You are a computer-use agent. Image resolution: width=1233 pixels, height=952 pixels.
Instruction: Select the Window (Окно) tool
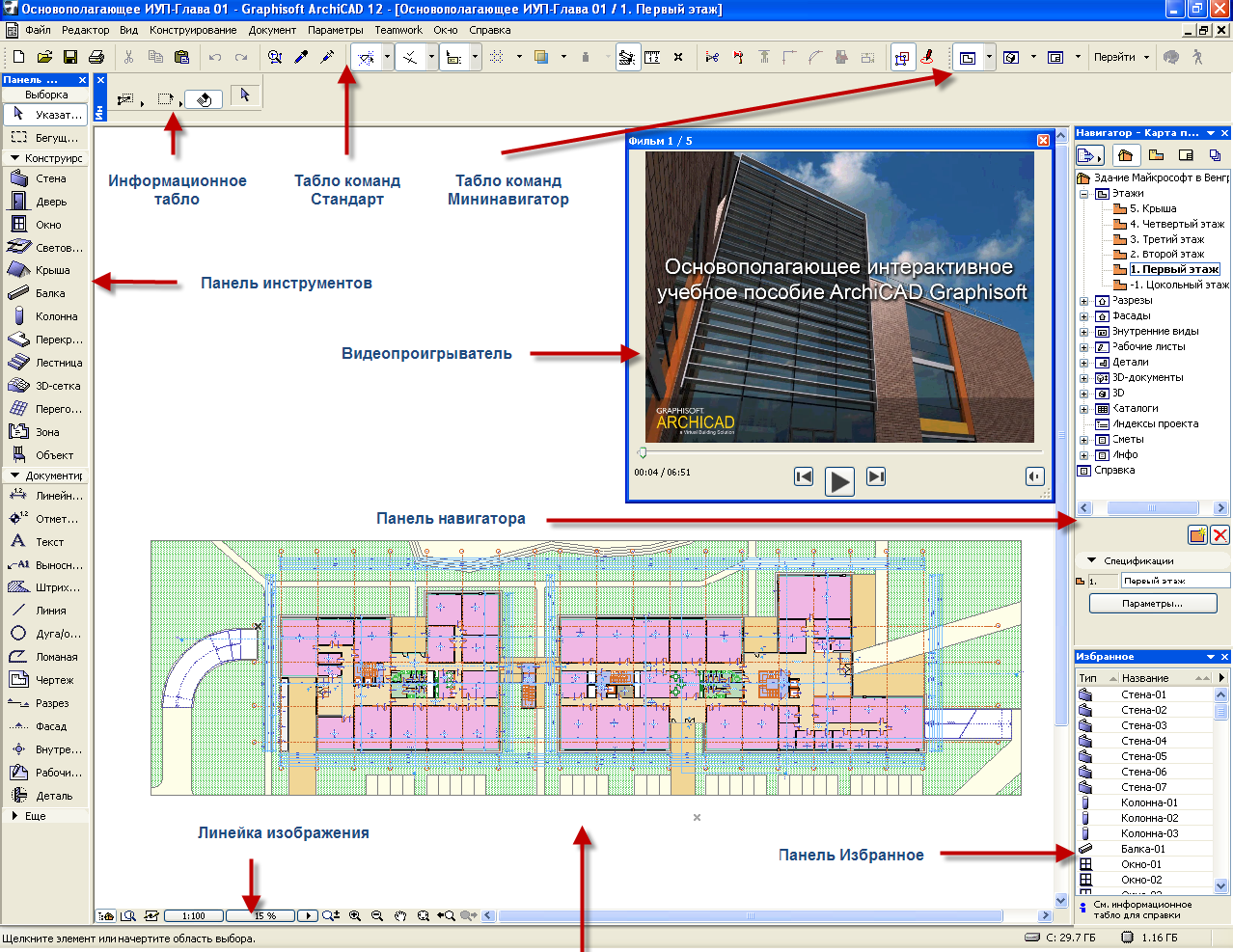[x=46, y=225]
